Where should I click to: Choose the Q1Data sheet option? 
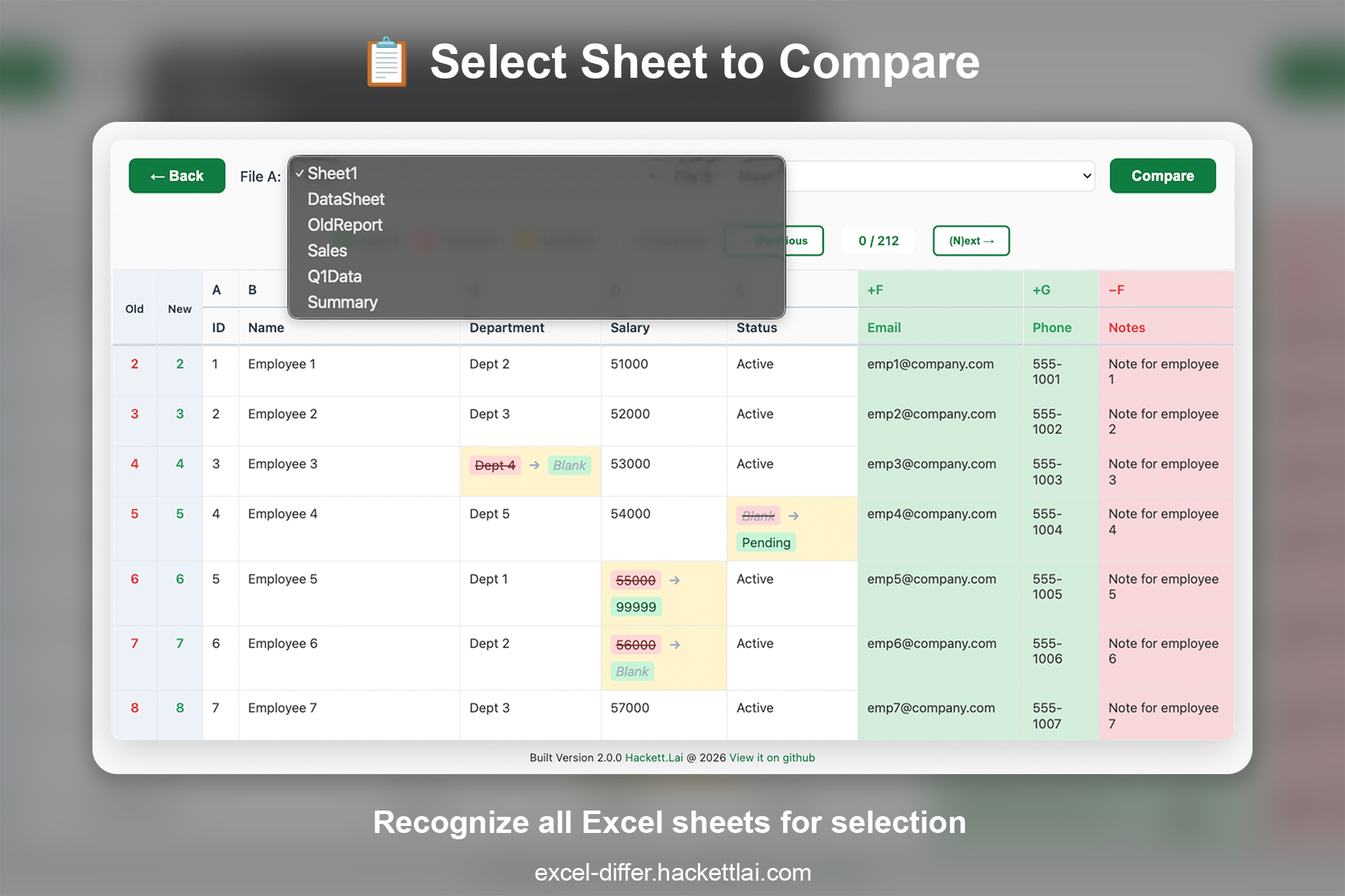point(335,276)
